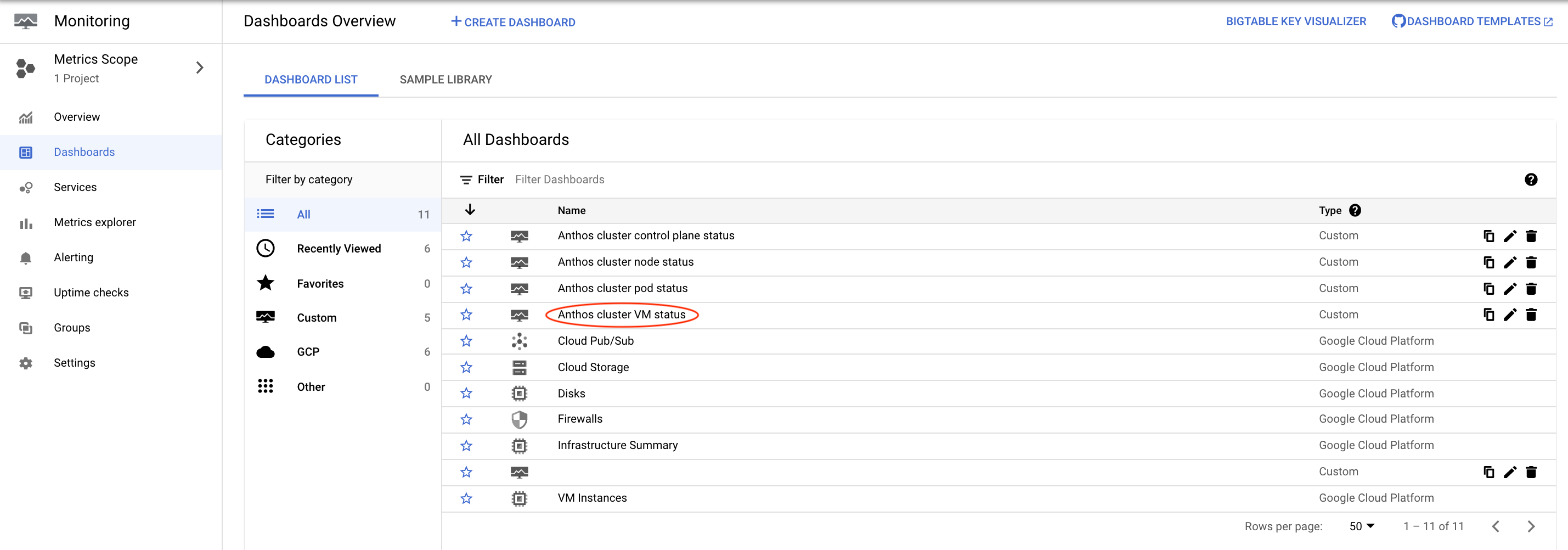Click the Monitoring logo icon
The height and width of the screenshot is (550, 1568).
tap(25, 20)
